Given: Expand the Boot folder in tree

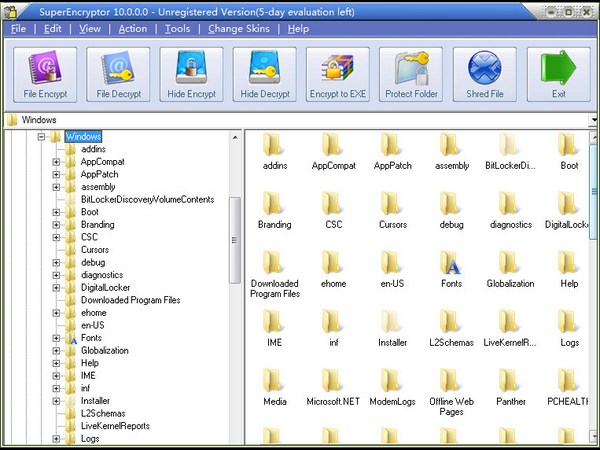Looking at the screenshot, I should click(x=57, y=212).
